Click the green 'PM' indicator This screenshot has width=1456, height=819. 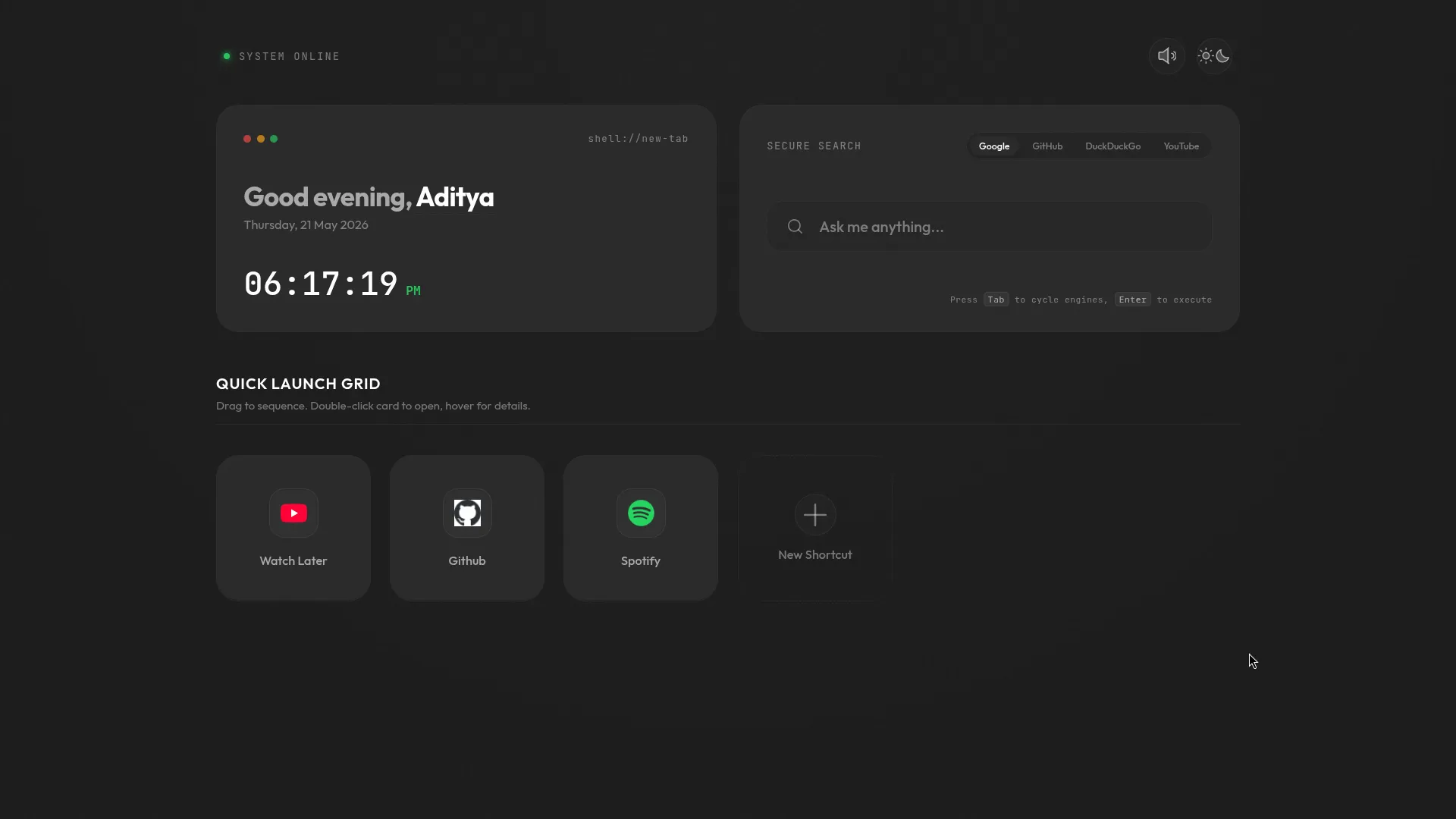413,290
